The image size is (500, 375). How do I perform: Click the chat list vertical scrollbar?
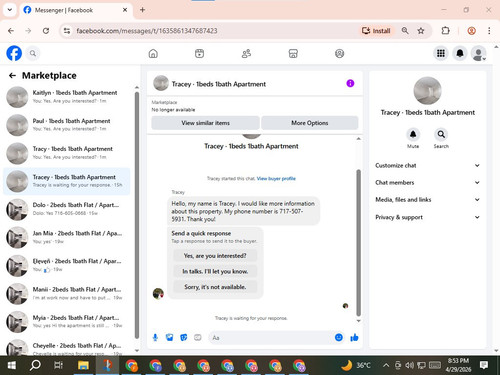click(137, 215)
